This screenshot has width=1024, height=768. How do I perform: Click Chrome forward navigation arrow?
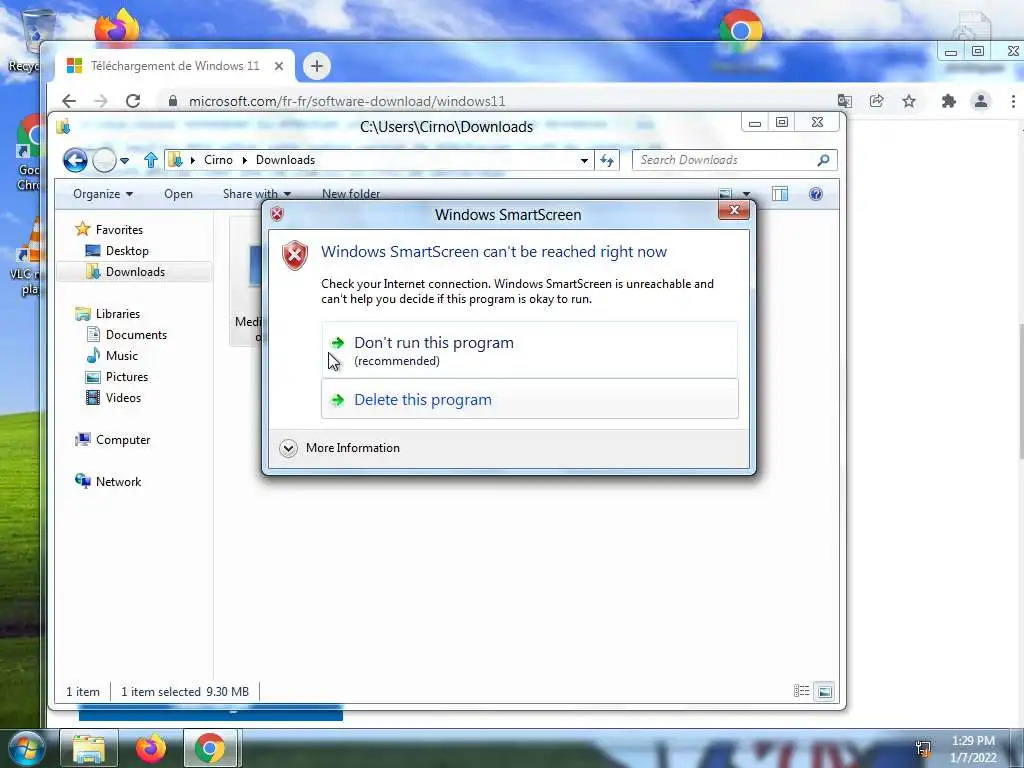pyautogui.click(x=101, y=101)
